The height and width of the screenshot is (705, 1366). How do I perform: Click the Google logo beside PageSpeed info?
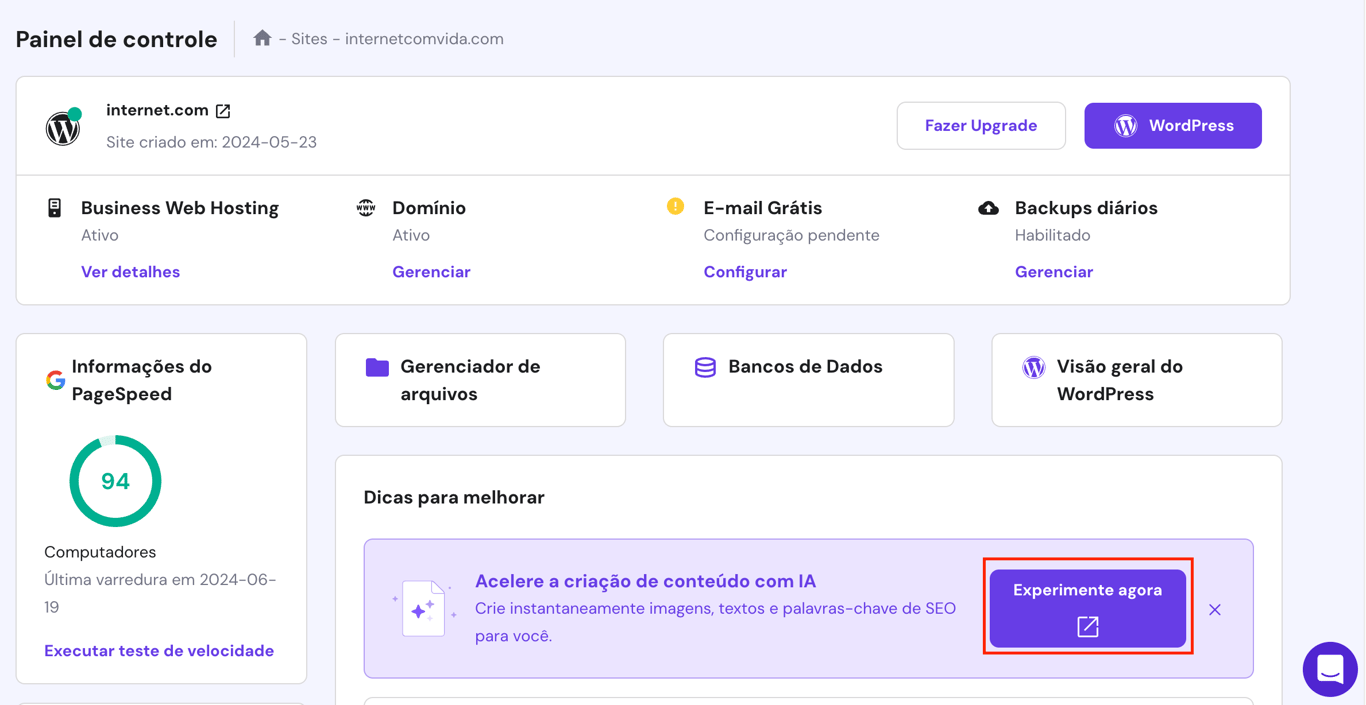click(55, 380)
